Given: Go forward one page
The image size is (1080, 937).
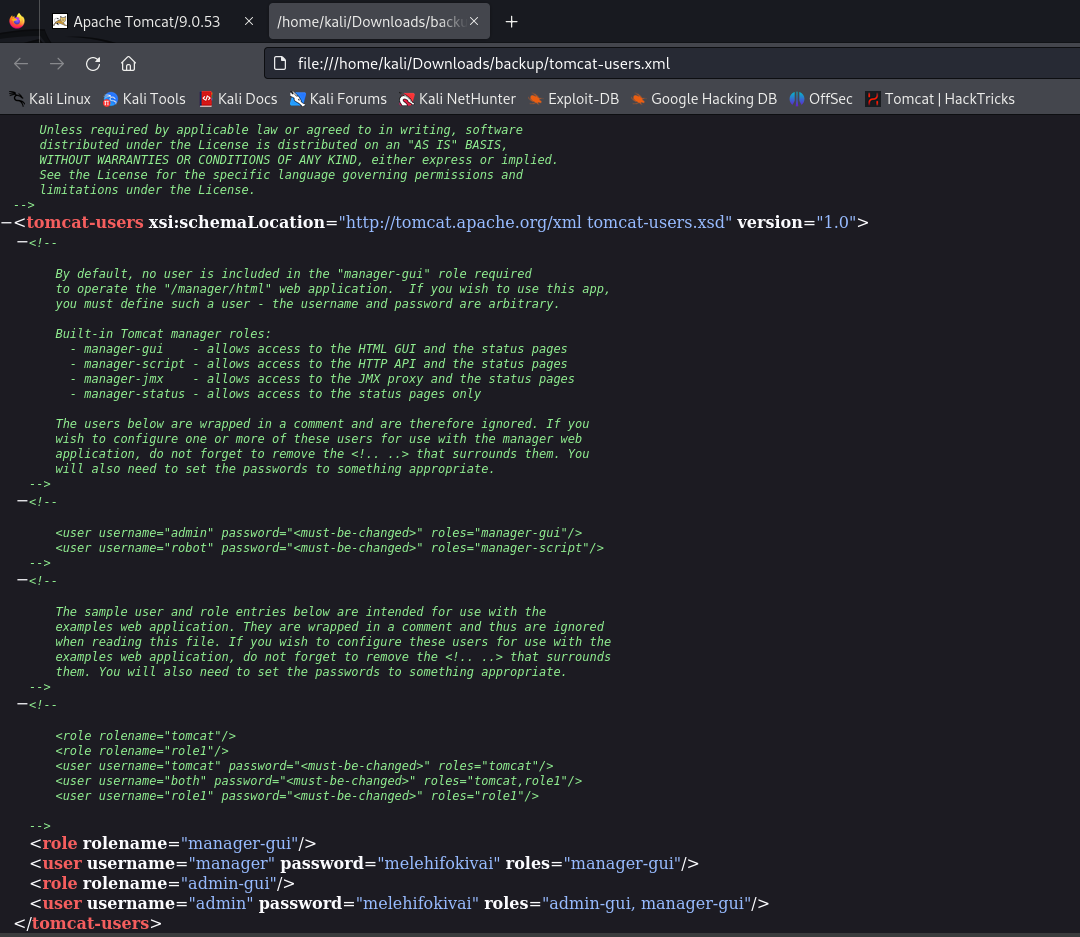Looking at the screenshot, I should click(x=57, y=63).
